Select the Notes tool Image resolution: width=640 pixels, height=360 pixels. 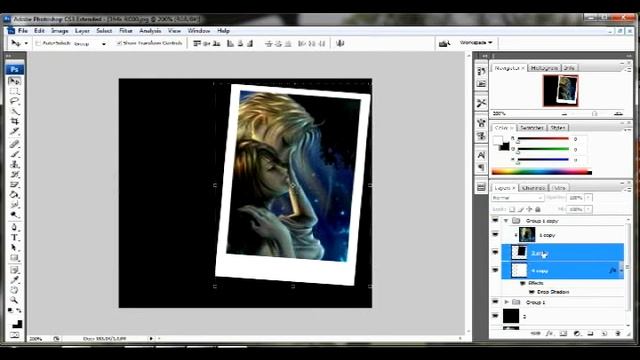tap(14, 270)
